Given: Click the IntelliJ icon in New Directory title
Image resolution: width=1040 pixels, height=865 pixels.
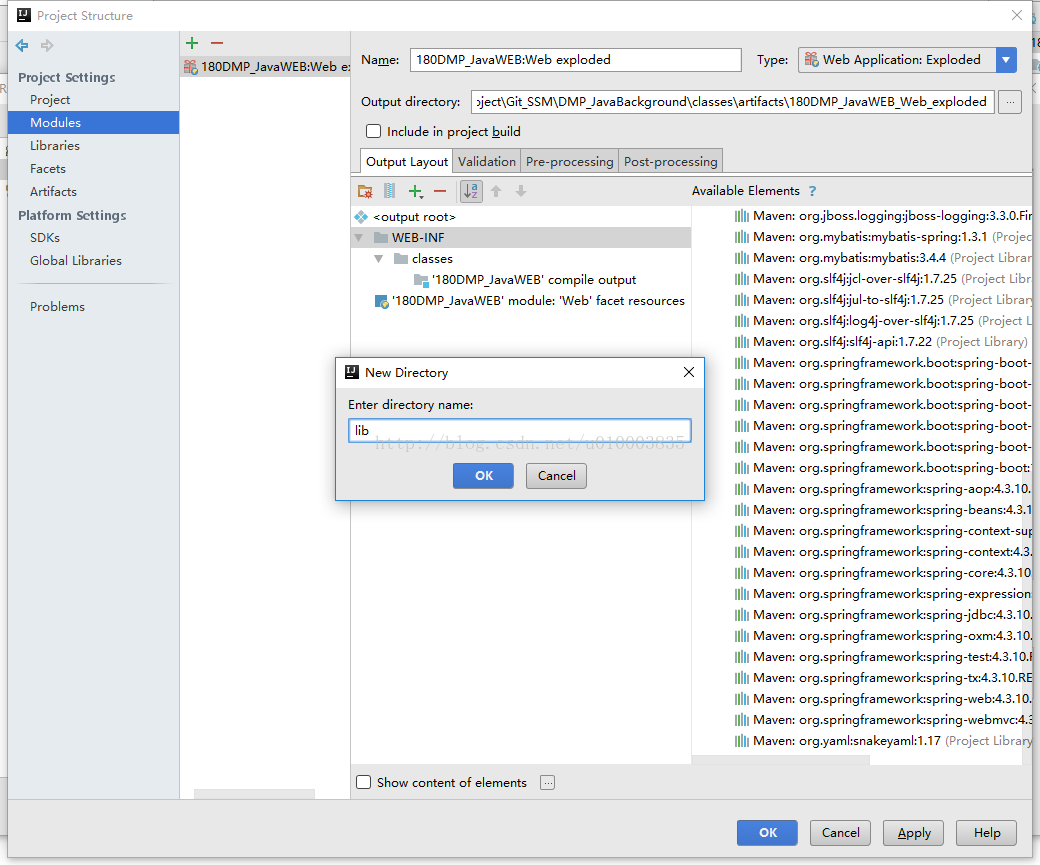Looking at the screenshot, I should point(352,372).
